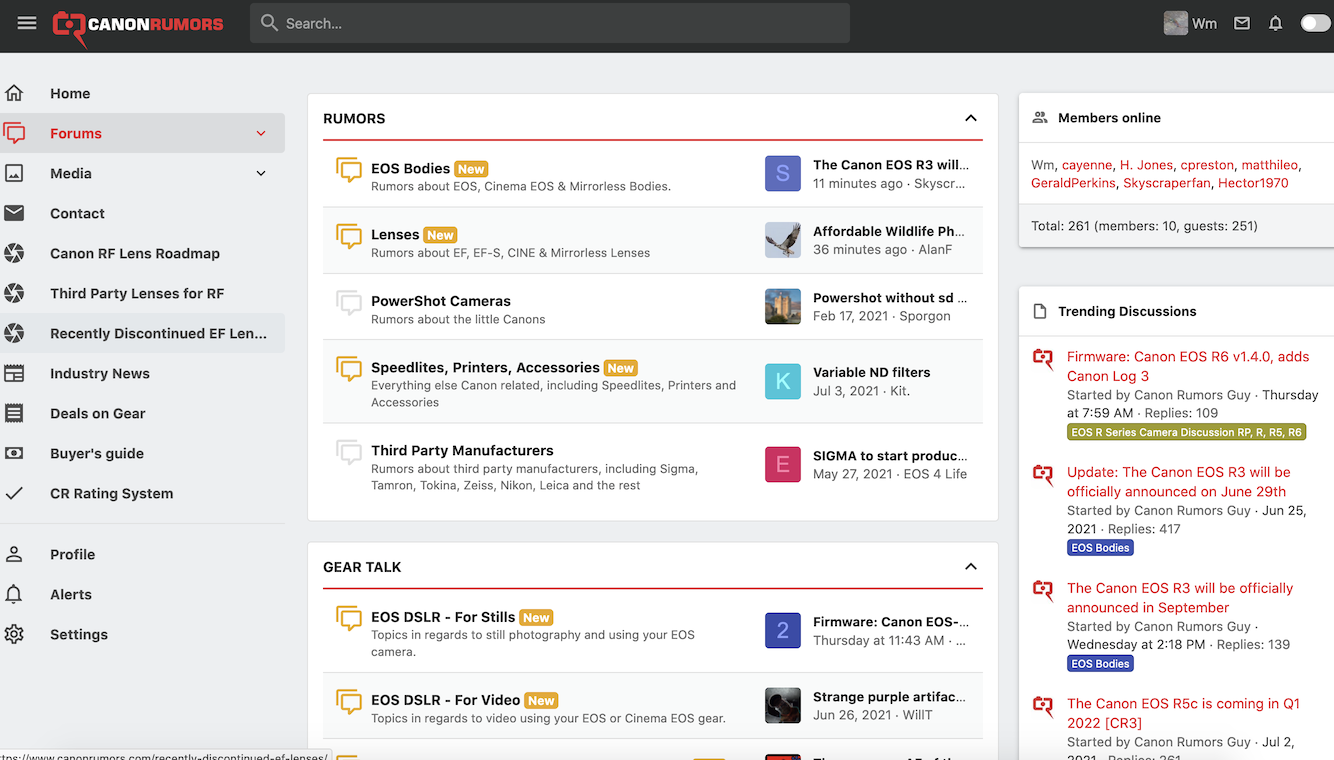Click the CR Rating System checkmark icon
1334x760 pixels.
[14, 493]
